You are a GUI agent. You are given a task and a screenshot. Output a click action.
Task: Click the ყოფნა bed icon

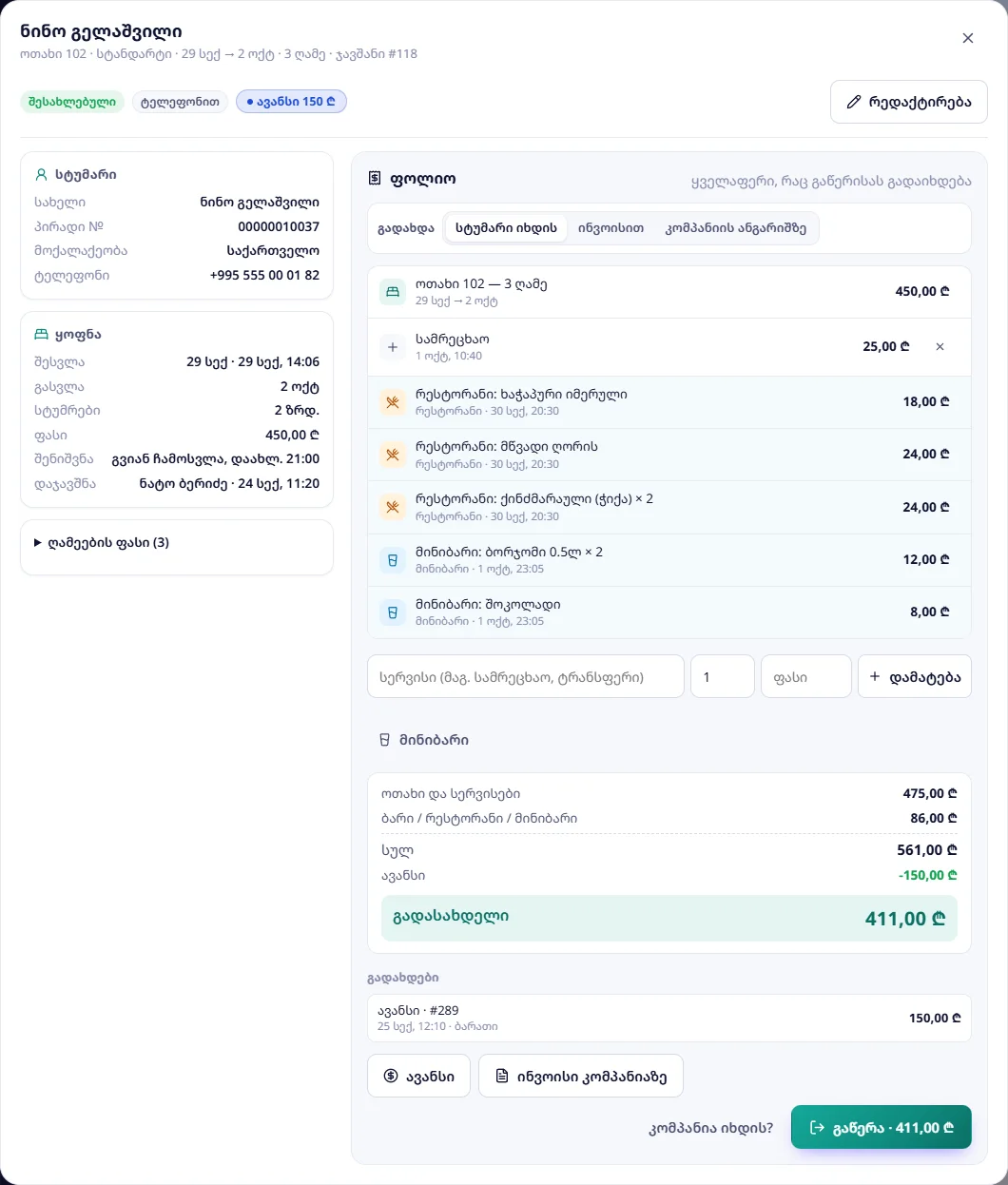41,335
